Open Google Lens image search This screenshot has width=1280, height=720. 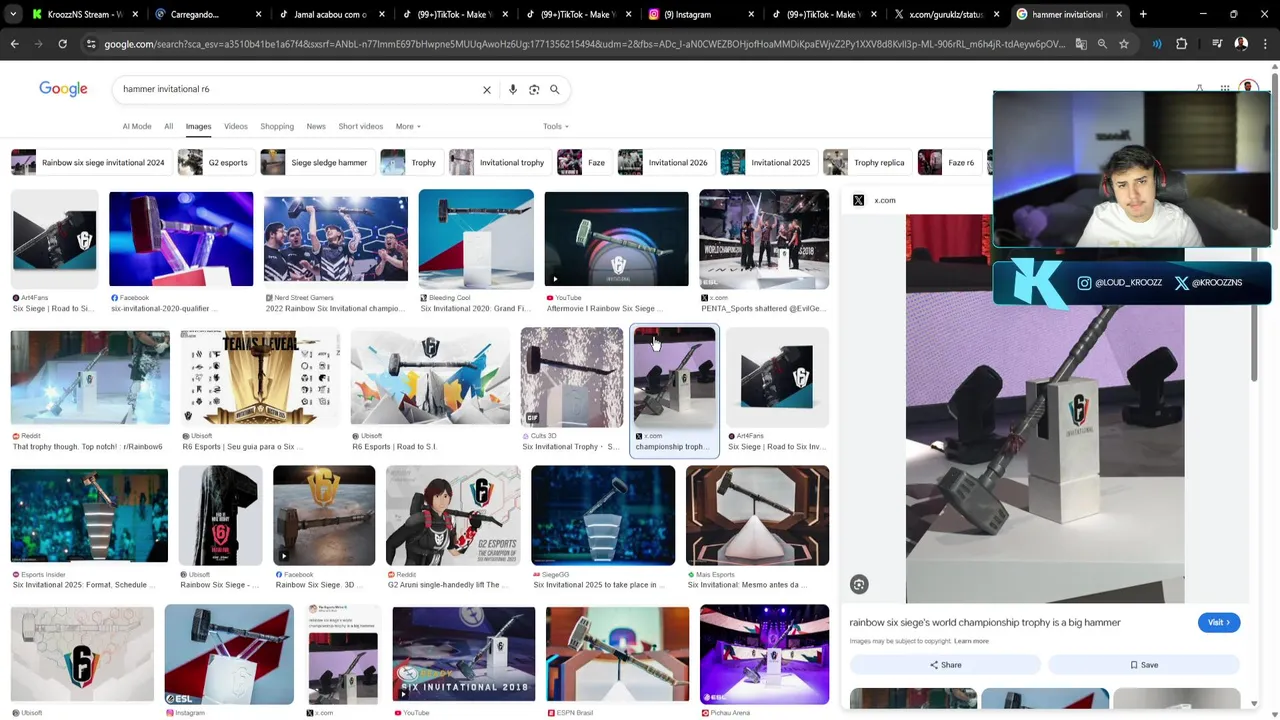coord(534,90)
